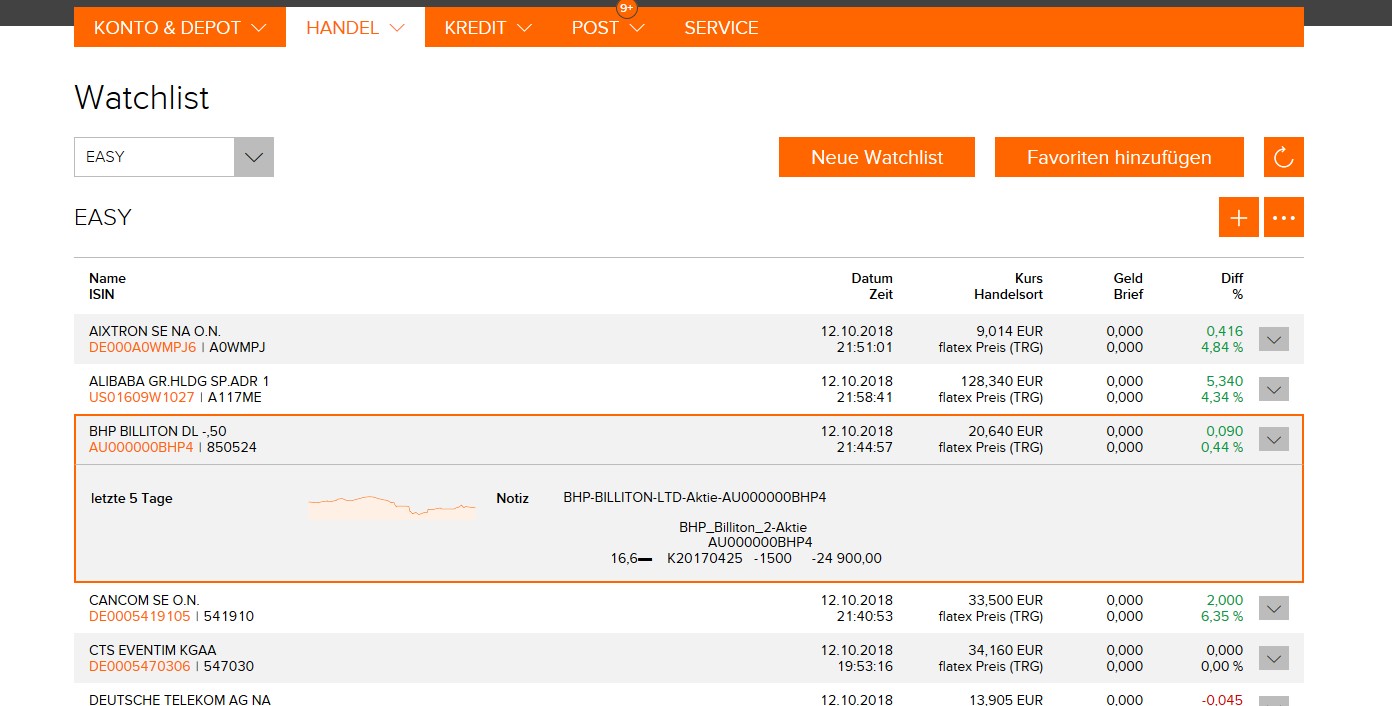Click the Neue Watchlist button
The height and width of the screenshot is (706, 1392).
pyautogui.click(x=877, y=157)
